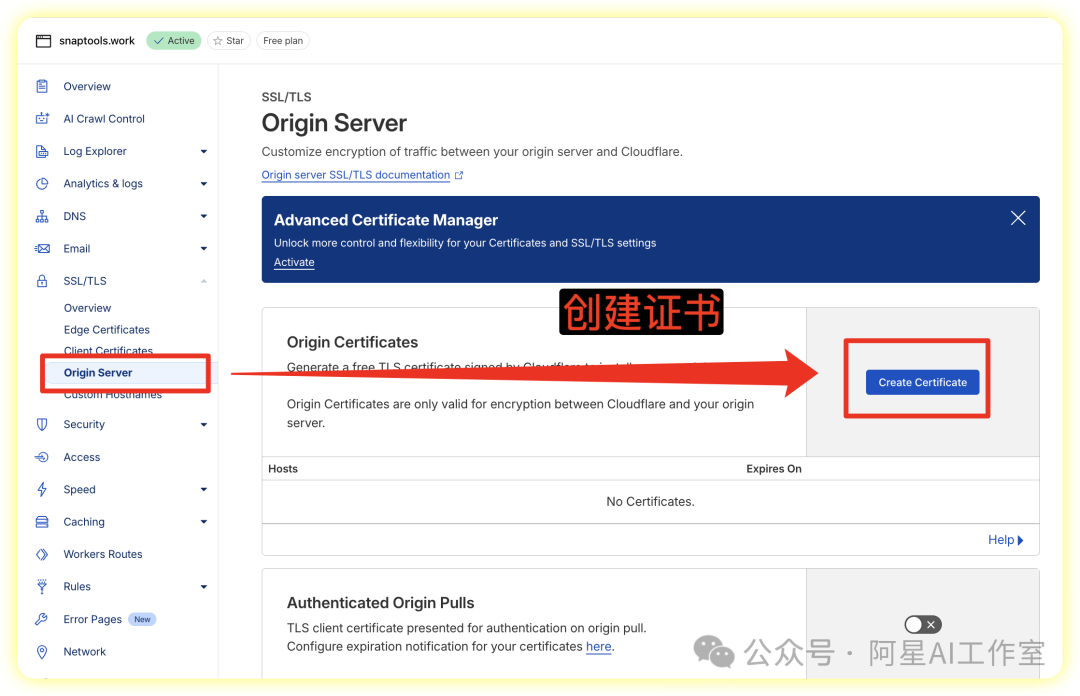
Task: Click the Workers Routes icon
Action: pos(42,554)
